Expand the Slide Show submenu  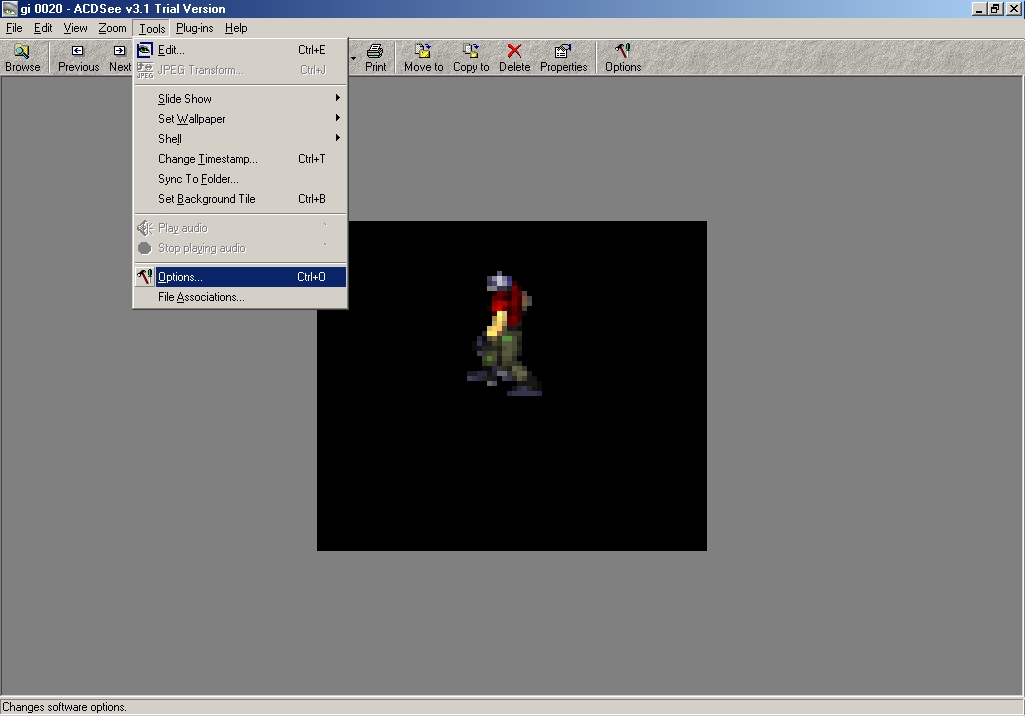(x=240, y=99)
